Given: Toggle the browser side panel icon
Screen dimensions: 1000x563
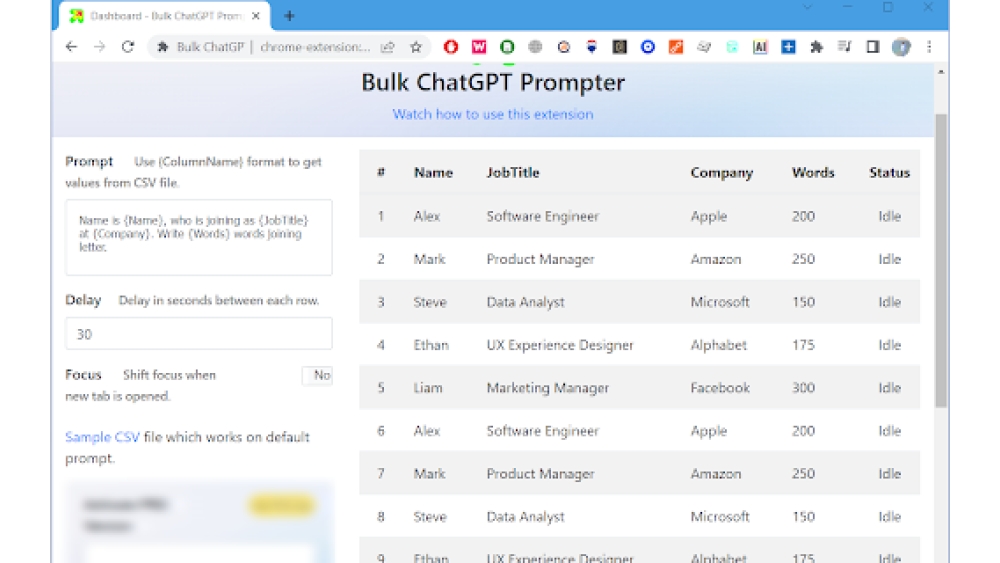Looking at the screenshot, I should tap(872, 47).
